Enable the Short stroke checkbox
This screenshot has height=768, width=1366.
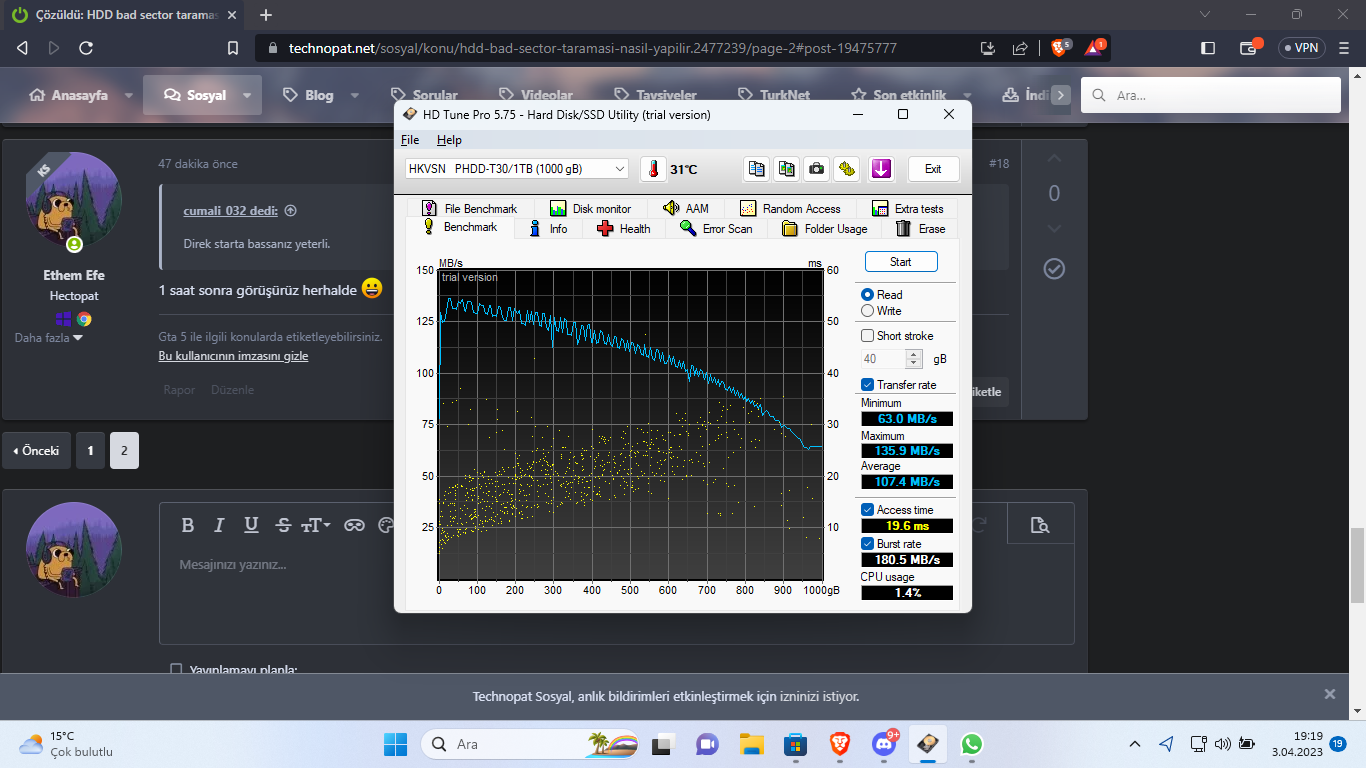click(868, 336)
